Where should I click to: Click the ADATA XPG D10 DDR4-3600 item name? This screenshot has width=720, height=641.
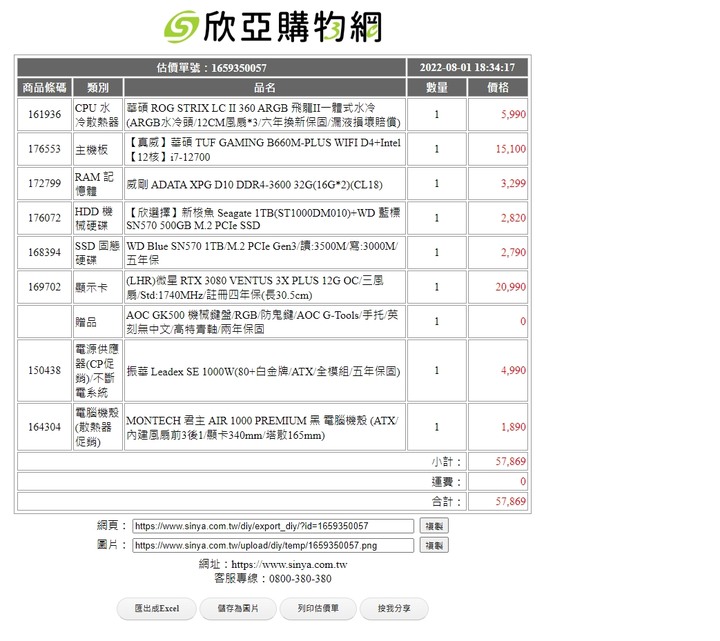(x=254, y=185)
